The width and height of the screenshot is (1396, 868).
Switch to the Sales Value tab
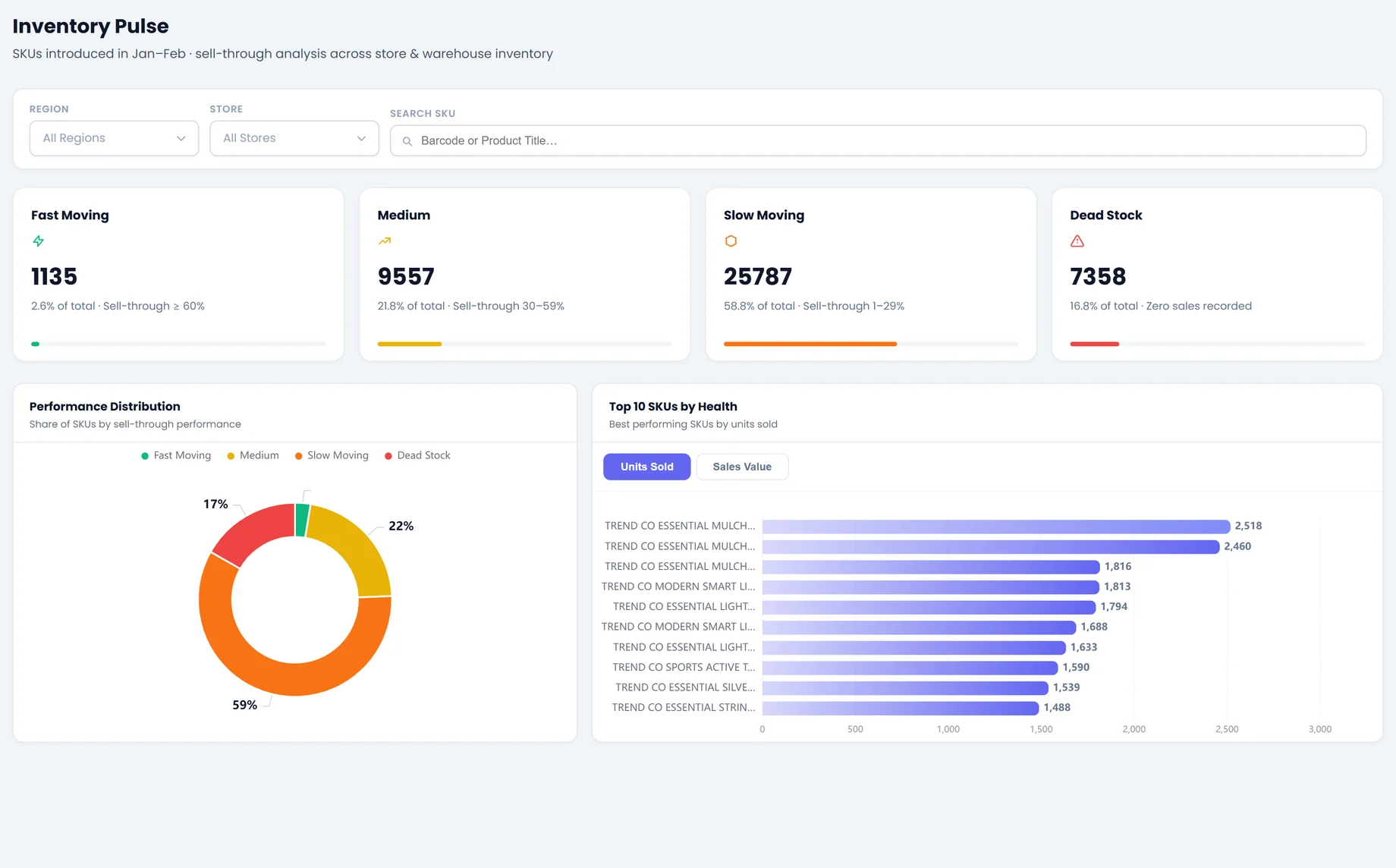tap(742, 467)
